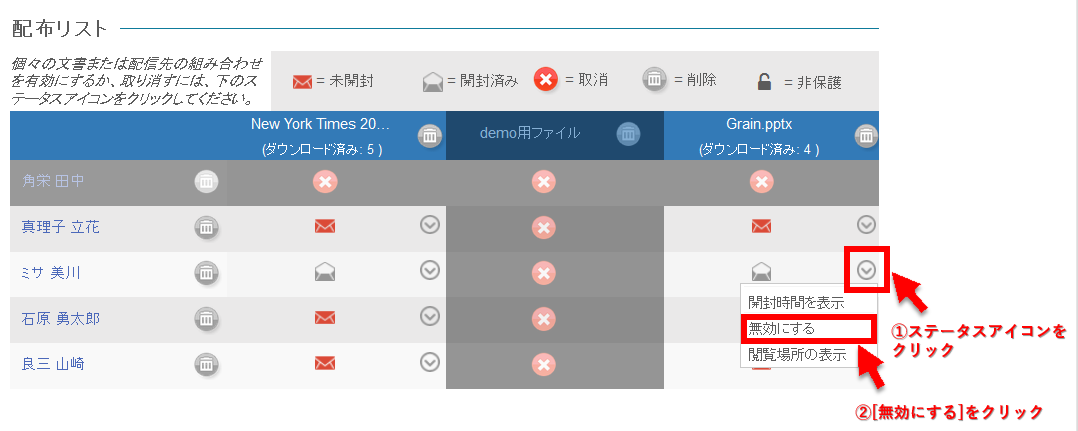Toggle opened envelope for ミサ 美川 New York Times
The width and height of the screenshot is (1078, 431).
[325, 271]
